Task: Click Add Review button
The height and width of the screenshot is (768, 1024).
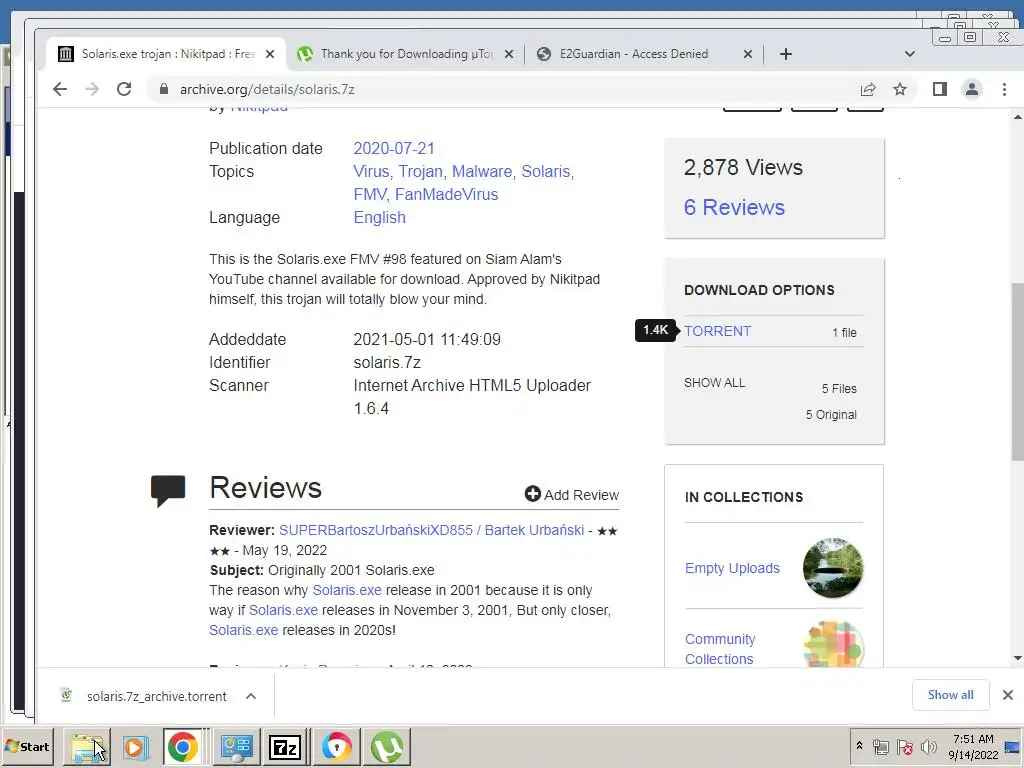Action: (571, 494)
